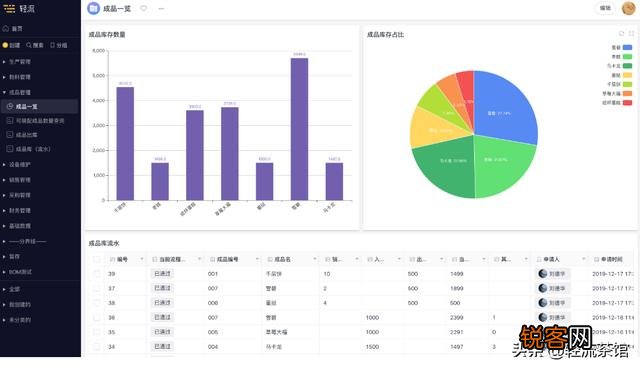Open 可装配成品数量查询 in the sidebar

point(40,121)
